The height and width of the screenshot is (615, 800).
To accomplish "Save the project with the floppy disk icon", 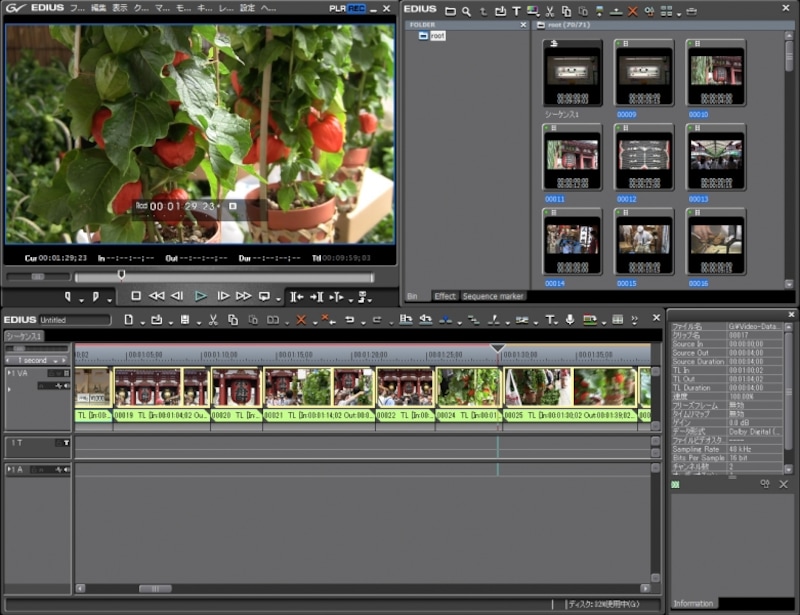I will click(185, 320).
